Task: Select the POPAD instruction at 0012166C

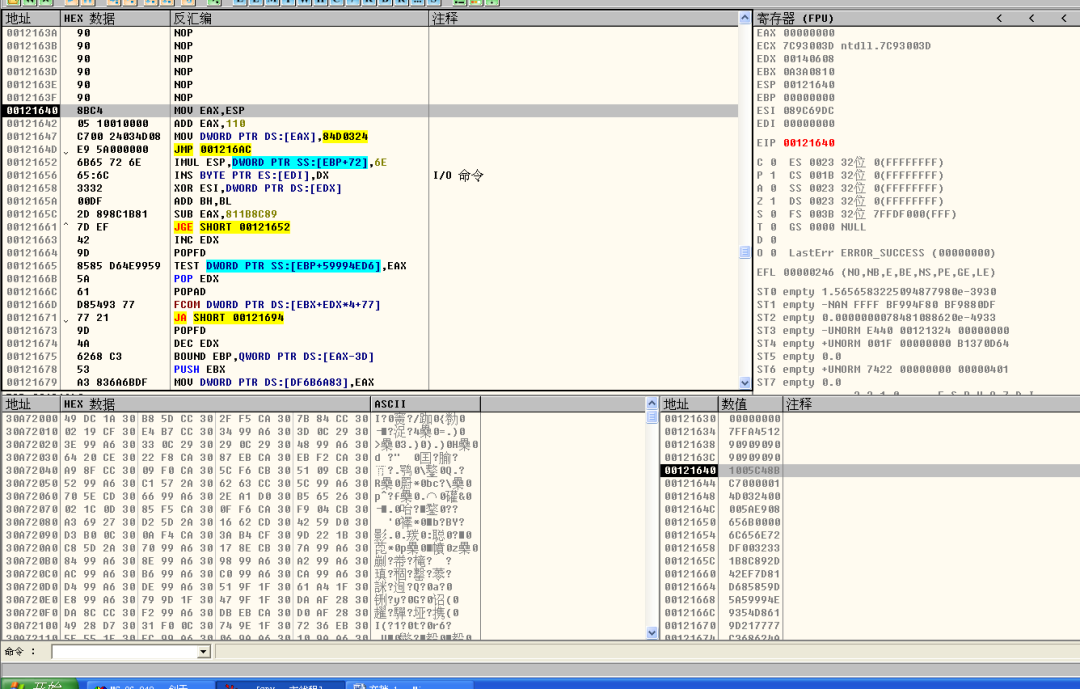Action: click(371, 292)
